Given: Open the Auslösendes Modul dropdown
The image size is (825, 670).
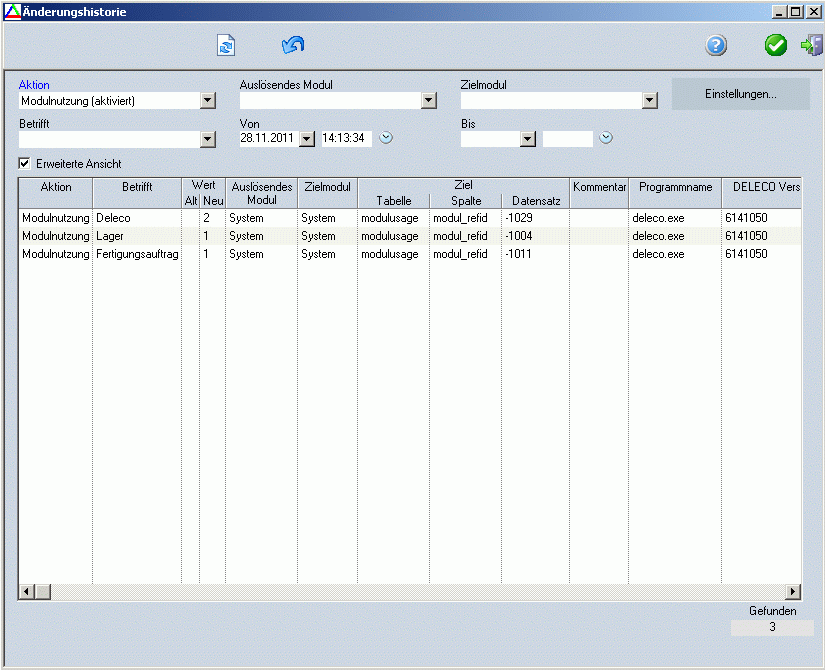Looking at the screenshot, I should click(x=428, y=100).
